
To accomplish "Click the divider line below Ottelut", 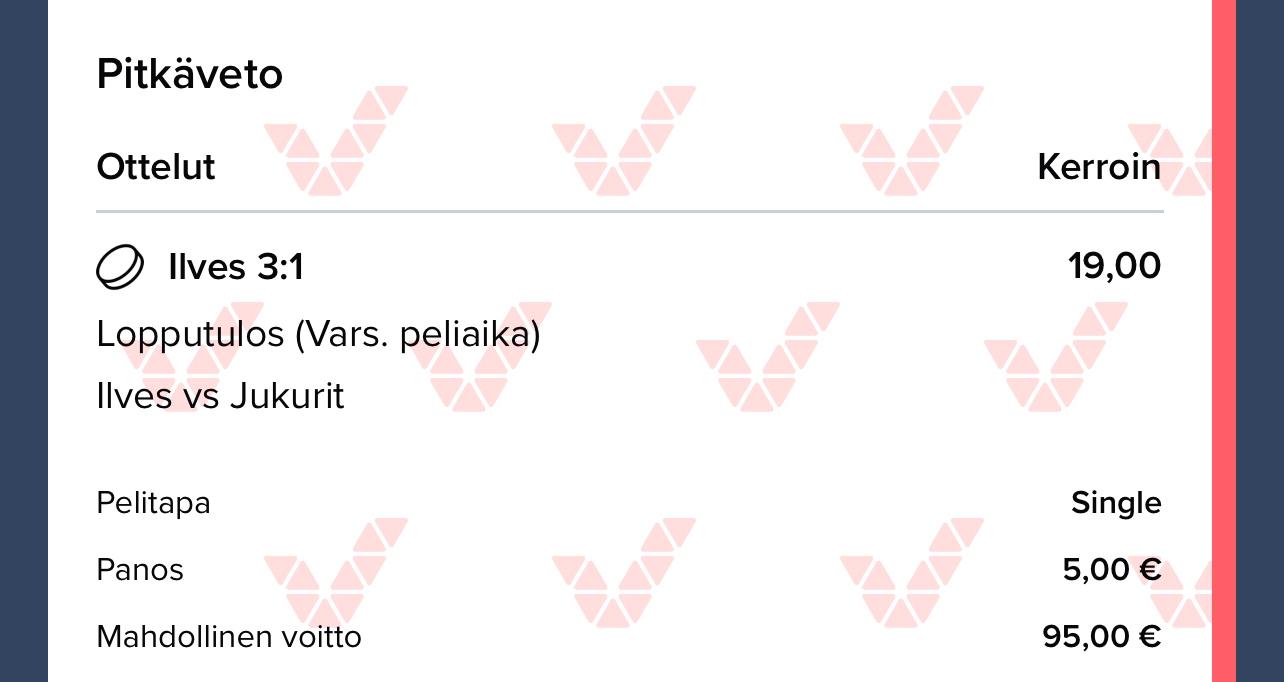I will (630, 212).
